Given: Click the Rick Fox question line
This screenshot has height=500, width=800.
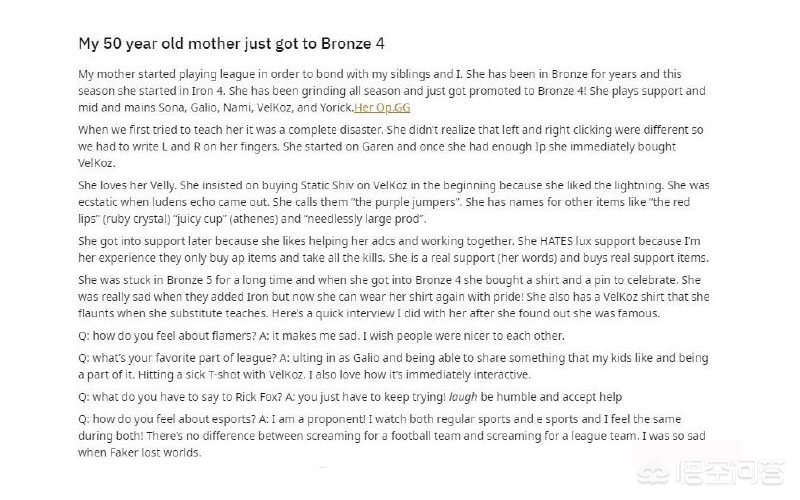Looking at the screenshot, I should point(350,397).
